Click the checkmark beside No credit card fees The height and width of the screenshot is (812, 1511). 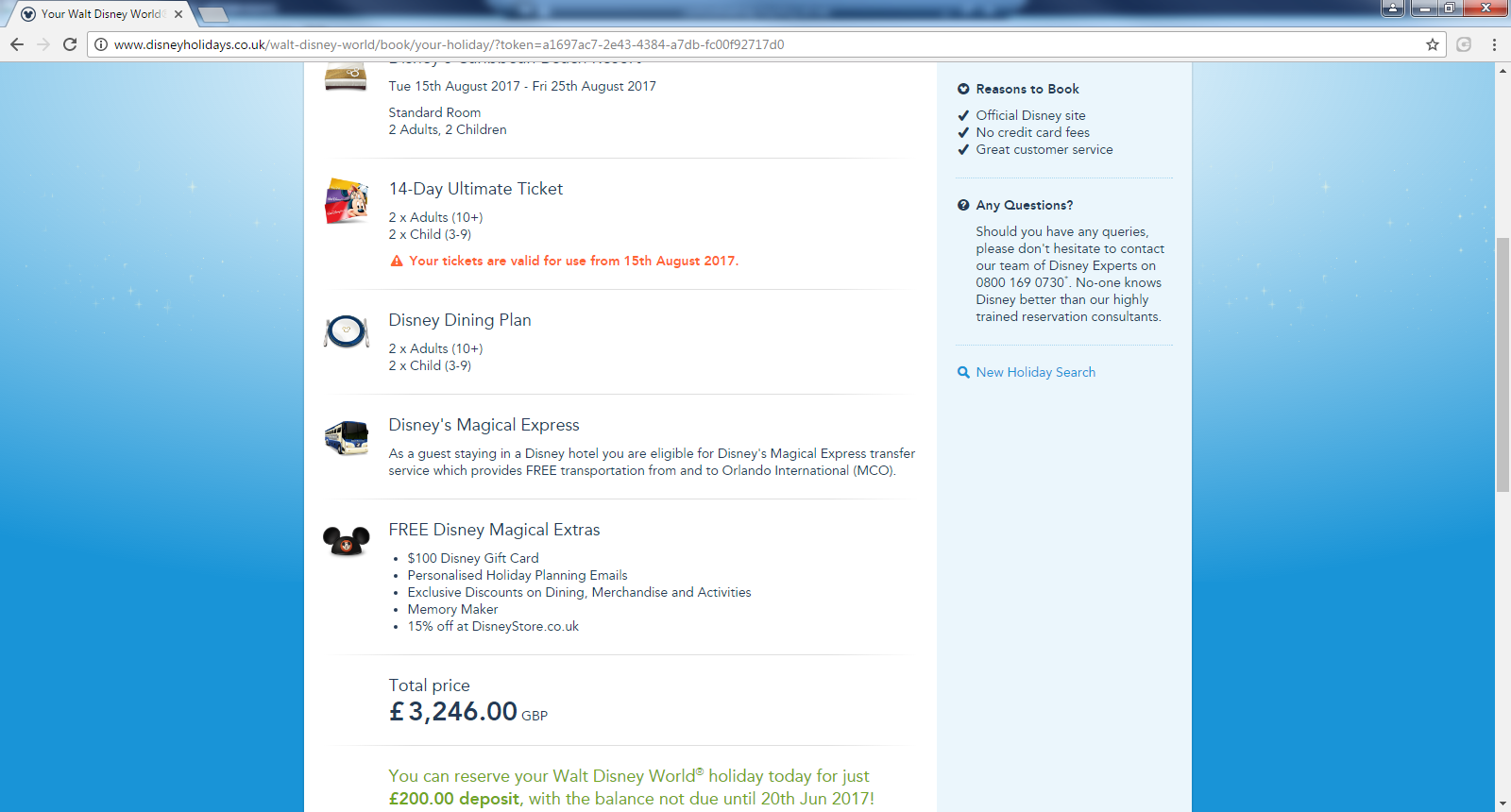point(963,132)
